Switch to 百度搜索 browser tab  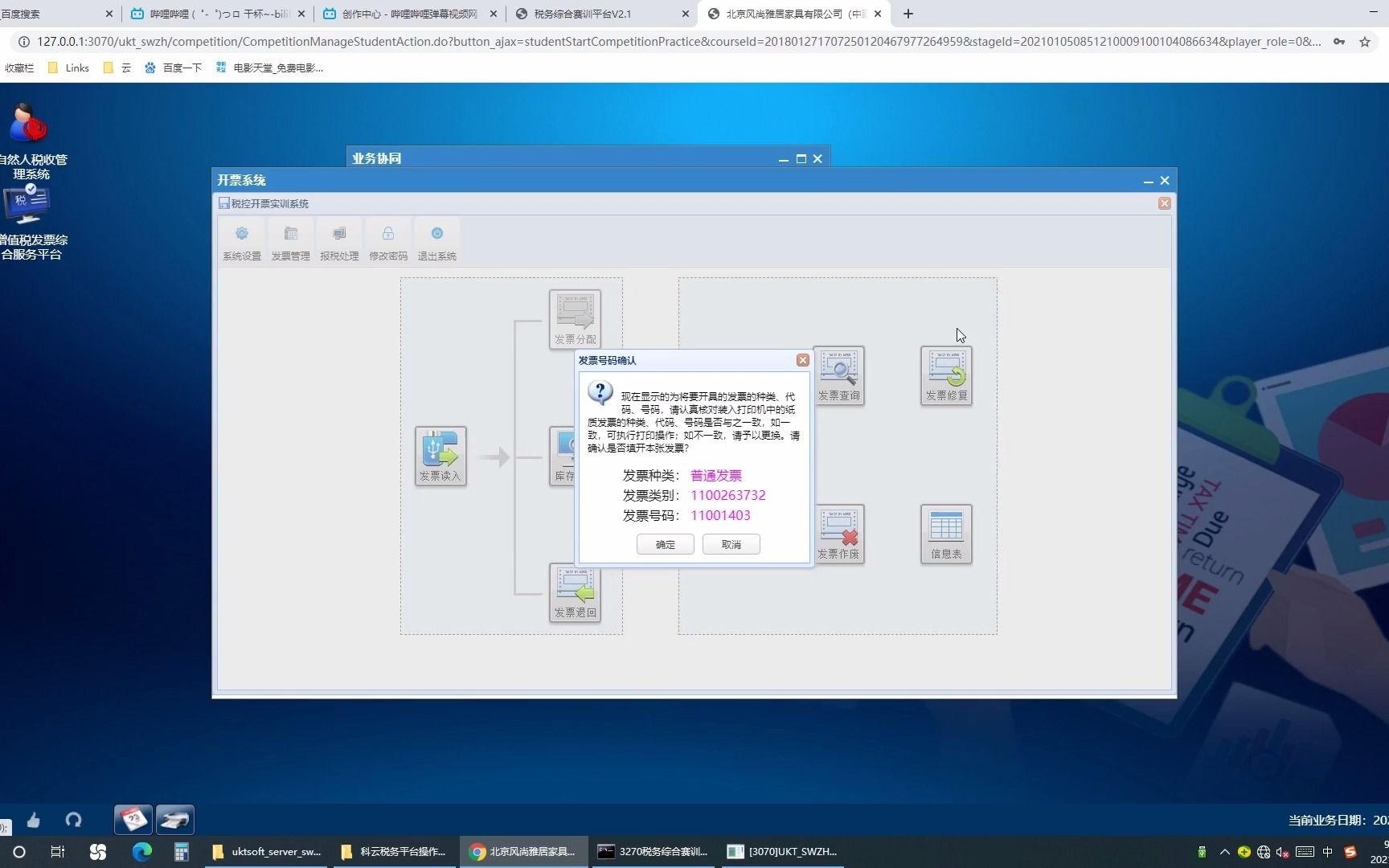tap(56, 14)
